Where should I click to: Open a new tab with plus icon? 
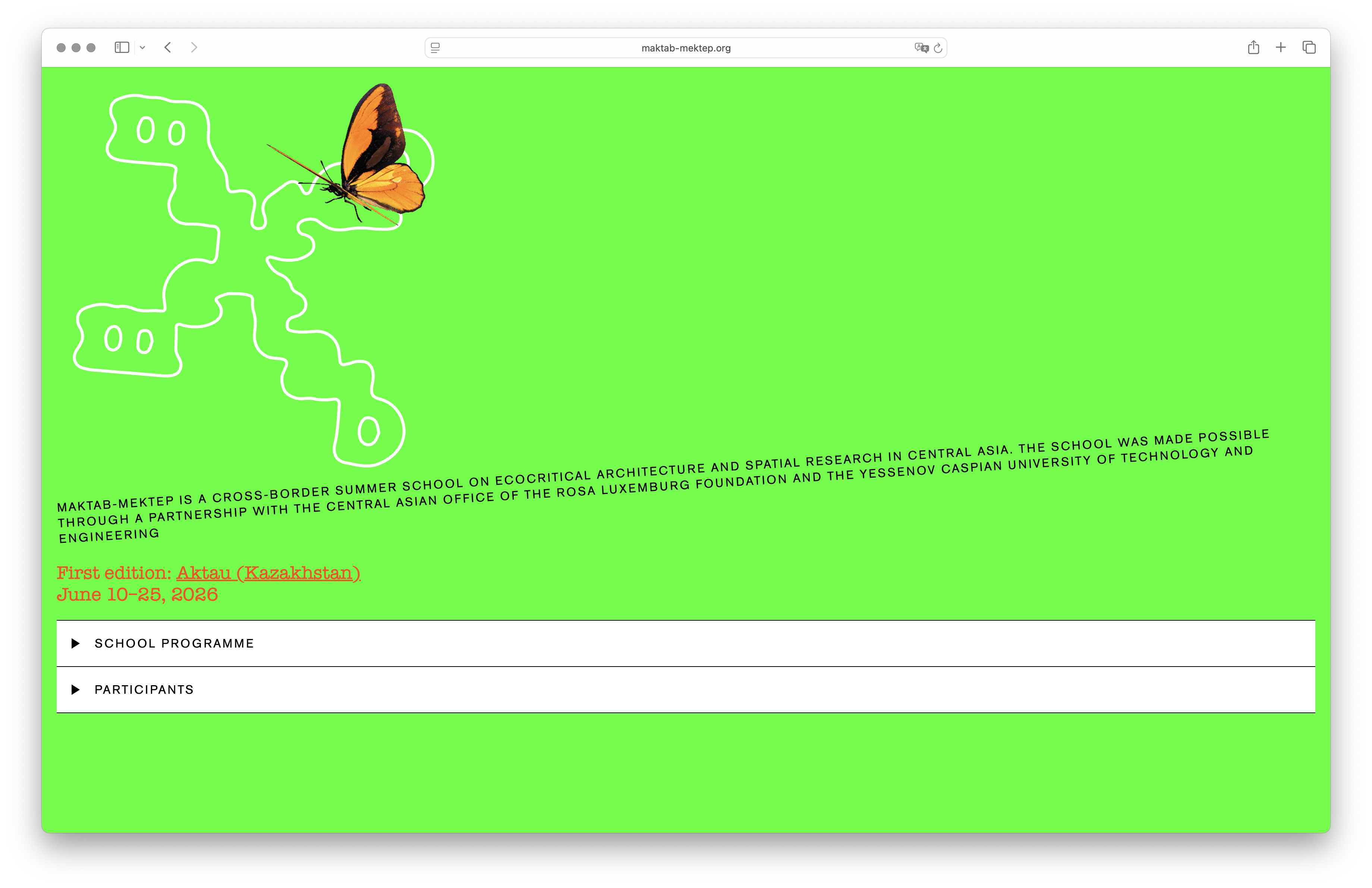click(1280, 47)
